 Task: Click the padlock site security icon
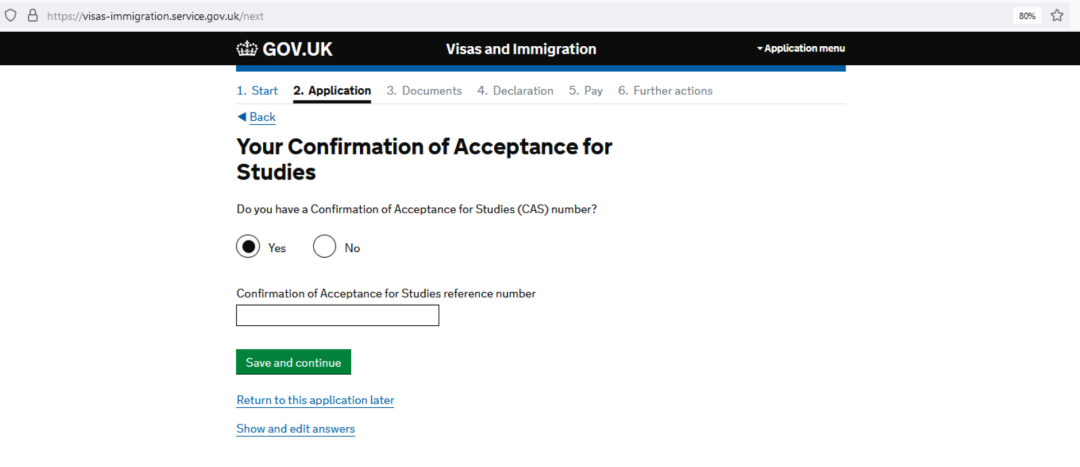pyautogui.click(x=32, y=15)
